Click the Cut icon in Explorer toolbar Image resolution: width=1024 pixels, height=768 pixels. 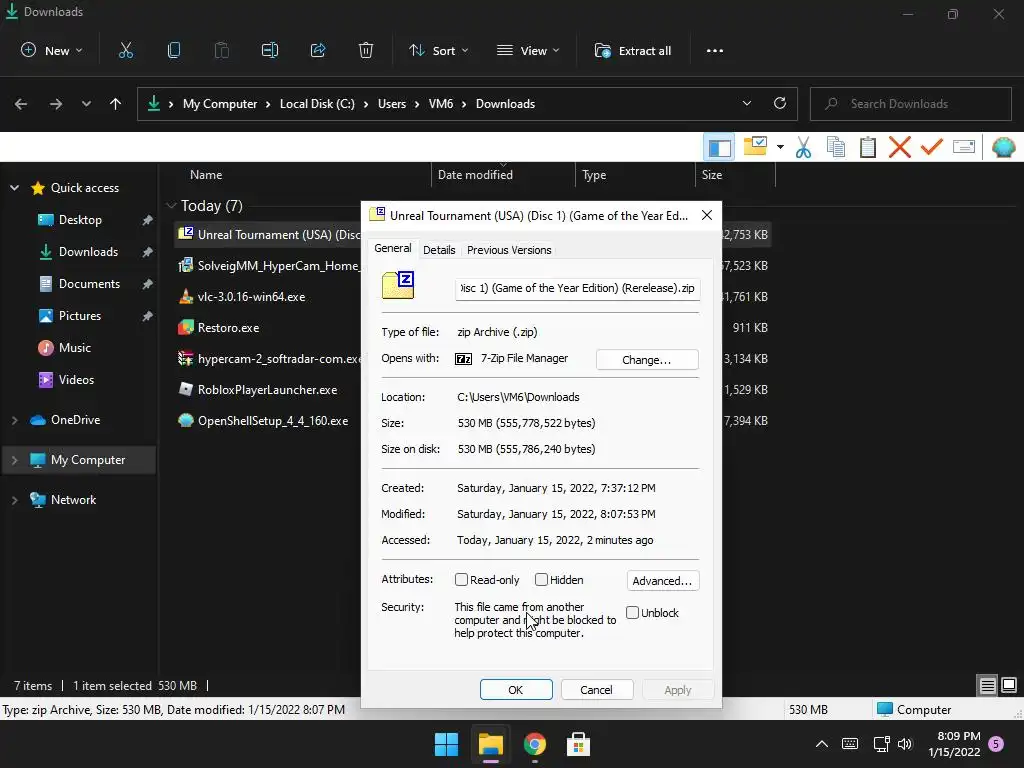click(x=125, y=50)
